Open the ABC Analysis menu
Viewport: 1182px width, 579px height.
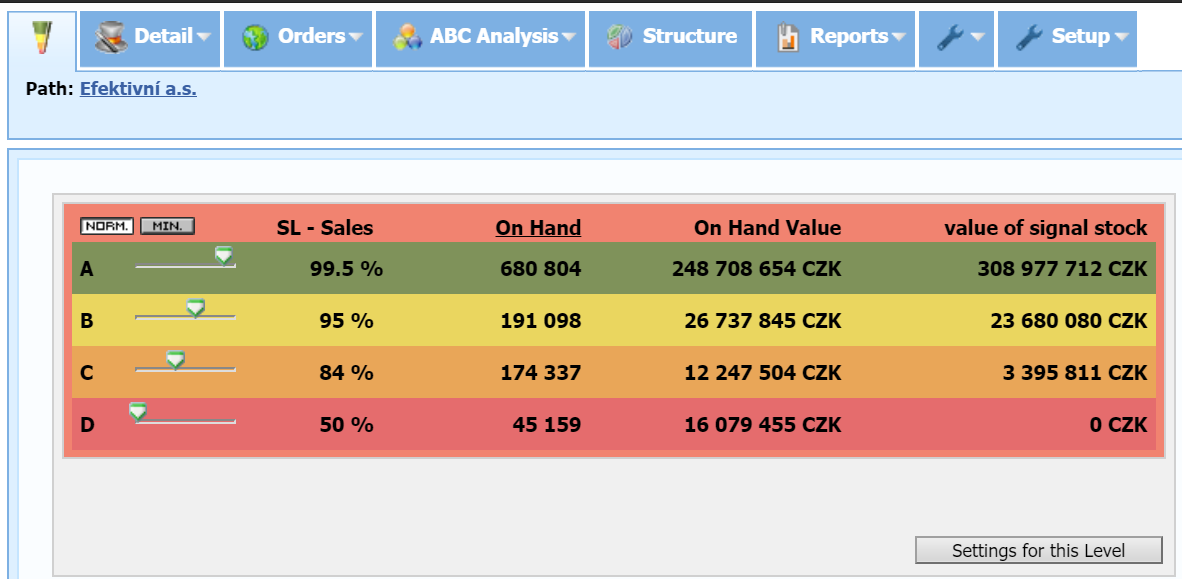(x=494, y=37)
